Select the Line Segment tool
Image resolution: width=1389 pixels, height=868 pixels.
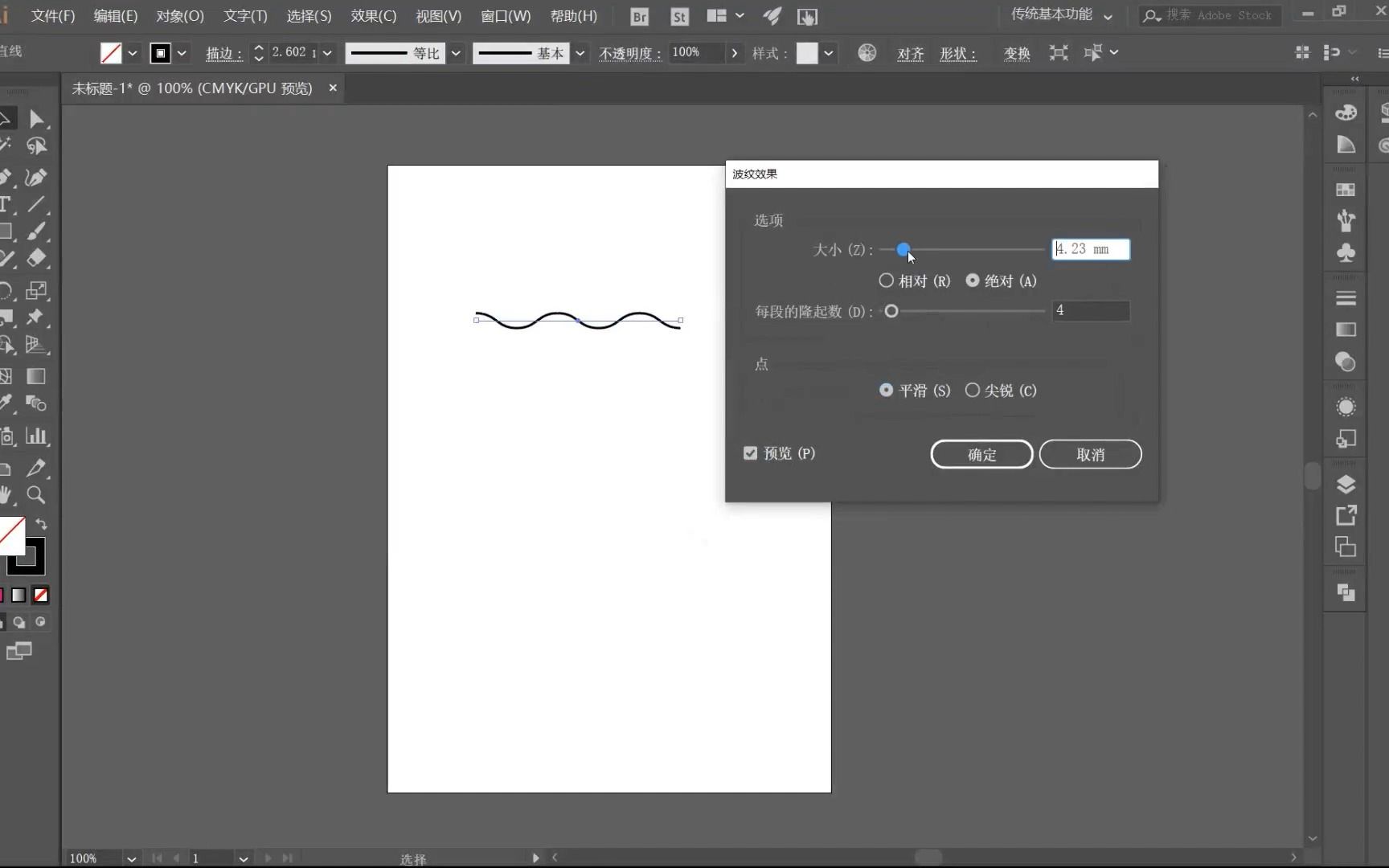coord(36,204)
